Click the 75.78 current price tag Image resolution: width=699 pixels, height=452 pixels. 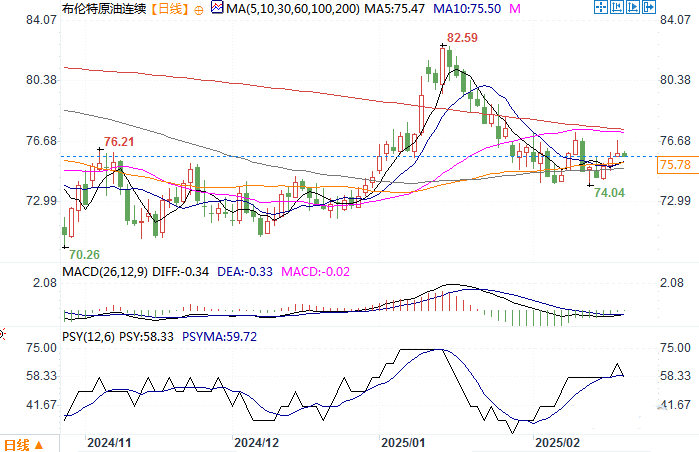677,165
